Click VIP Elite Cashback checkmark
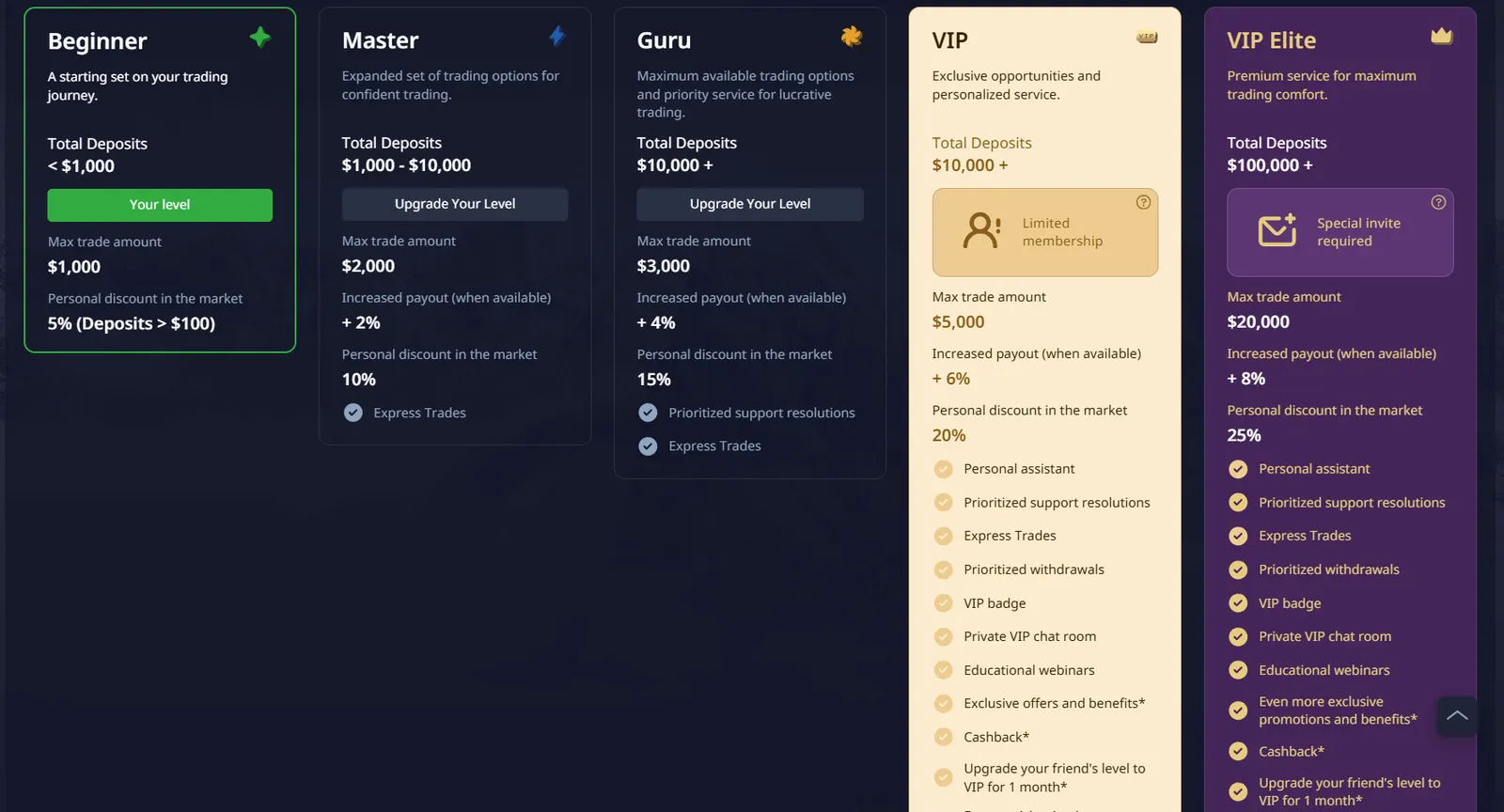 point(1238,751)
